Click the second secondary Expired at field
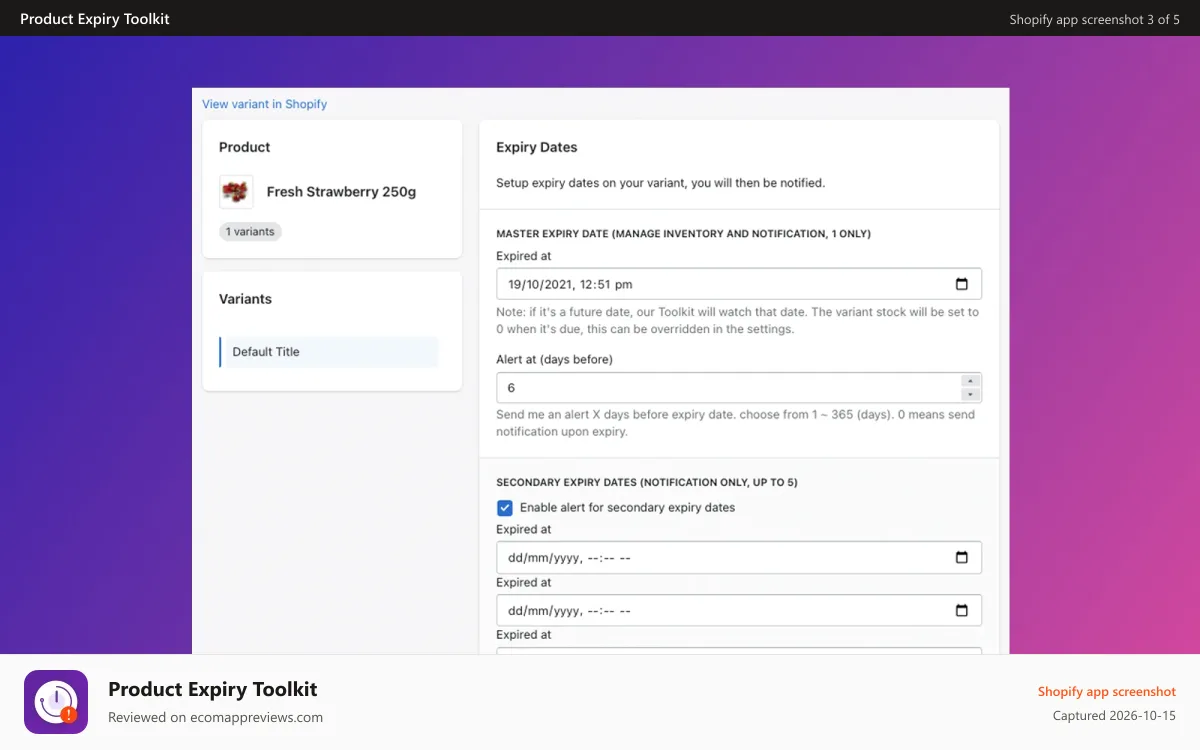 (739, 610)
